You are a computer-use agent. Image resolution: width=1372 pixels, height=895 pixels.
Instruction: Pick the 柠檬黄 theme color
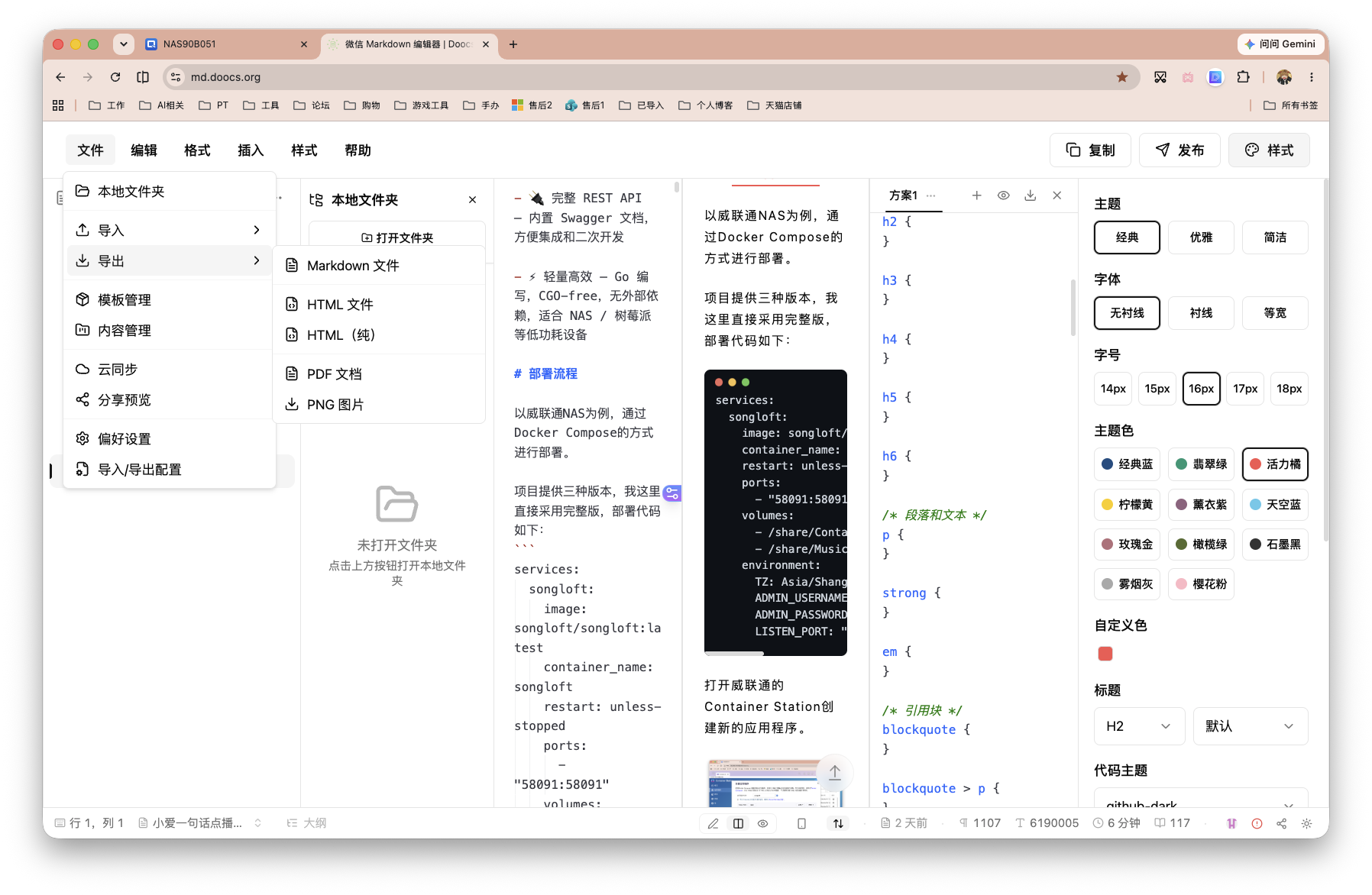pyautogui.click(x=1127, y=505)
